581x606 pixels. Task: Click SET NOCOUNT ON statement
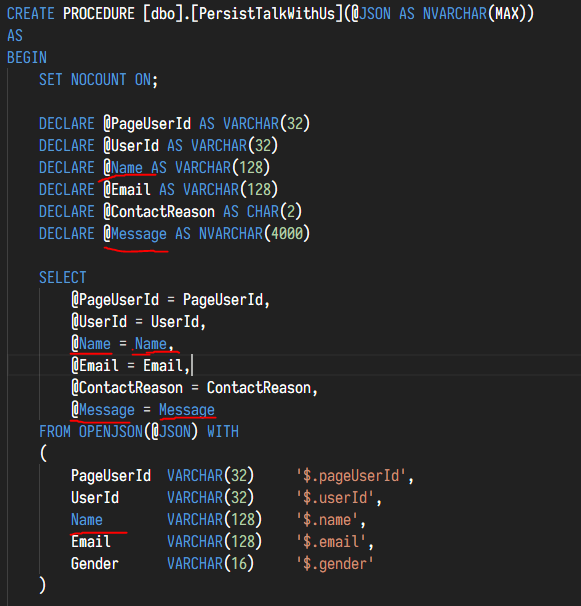(x=98, y=80)
